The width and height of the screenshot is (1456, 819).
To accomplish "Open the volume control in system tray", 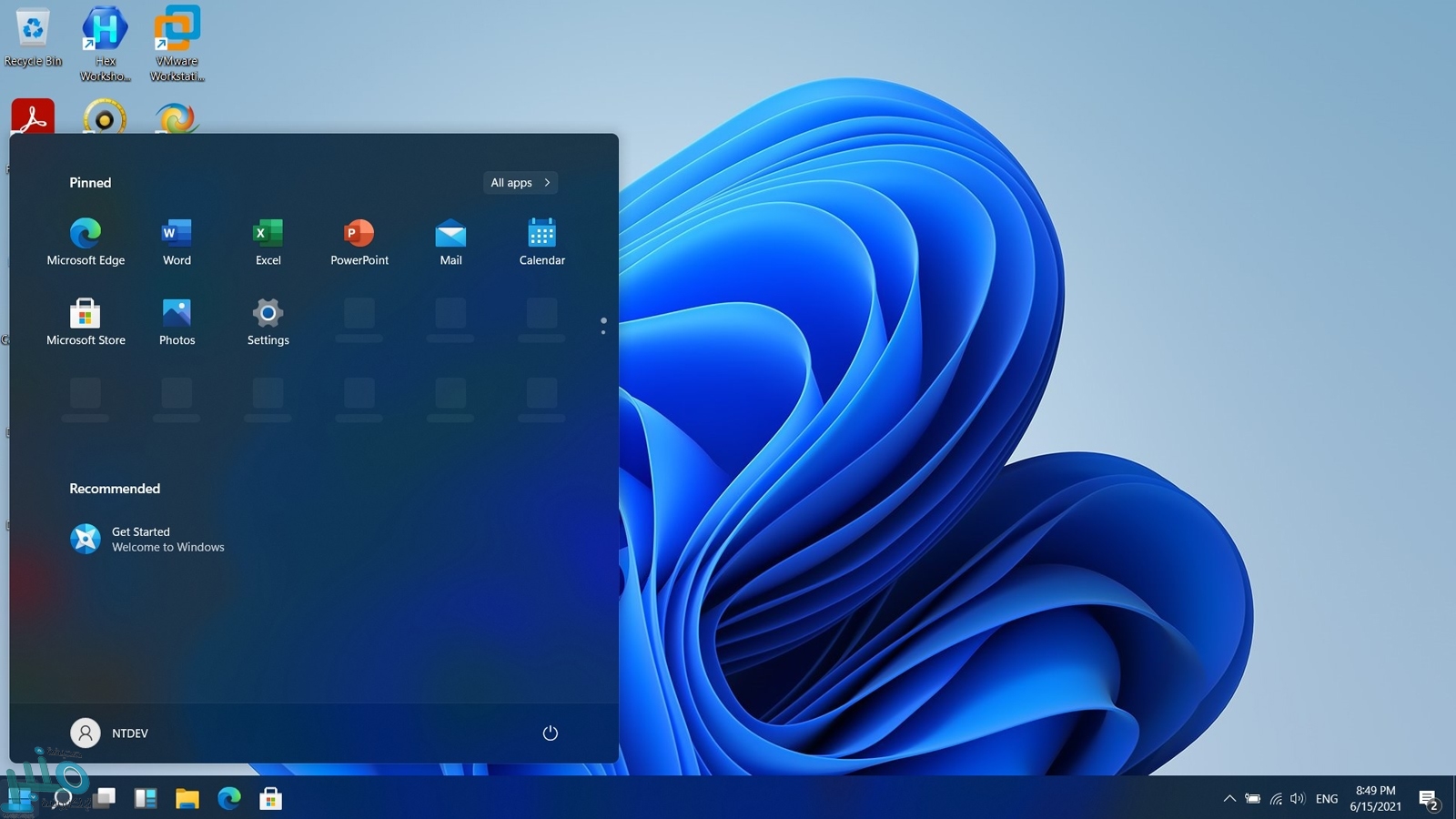I will 1298,799.
